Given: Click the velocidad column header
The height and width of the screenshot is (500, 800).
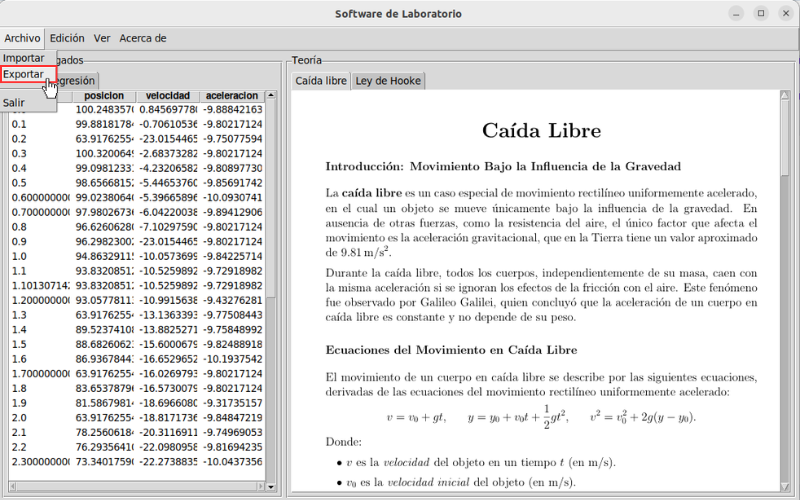Looking at the screenshot, I should pyautogui.click(x=168, y=96).
